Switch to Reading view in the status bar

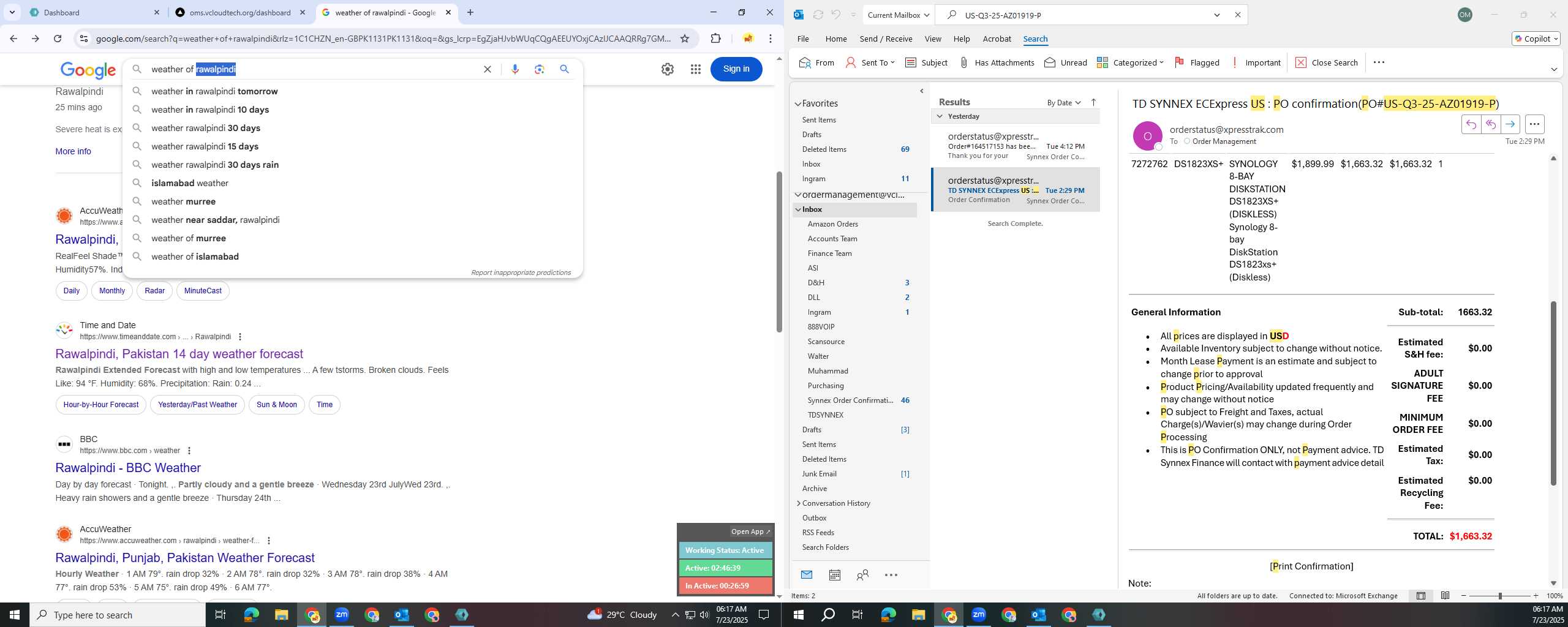1445,596
